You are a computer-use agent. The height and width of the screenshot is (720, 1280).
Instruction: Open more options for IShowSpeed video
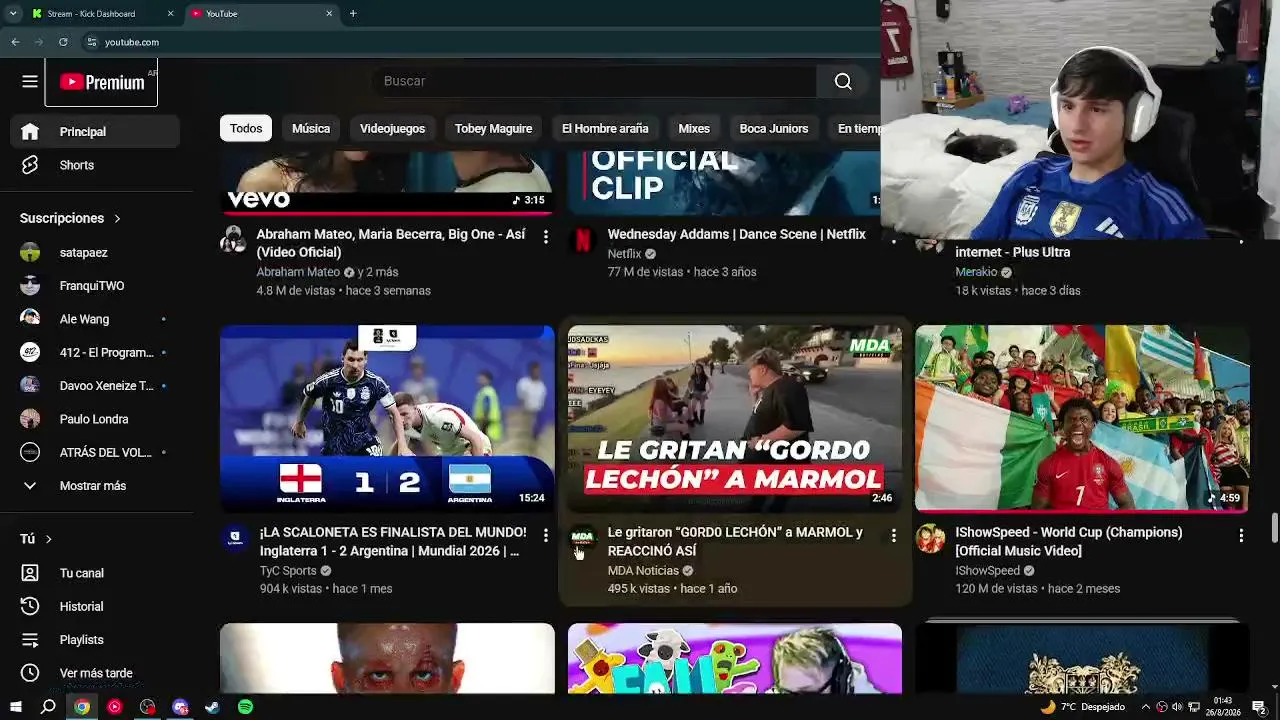[1241, 536]
